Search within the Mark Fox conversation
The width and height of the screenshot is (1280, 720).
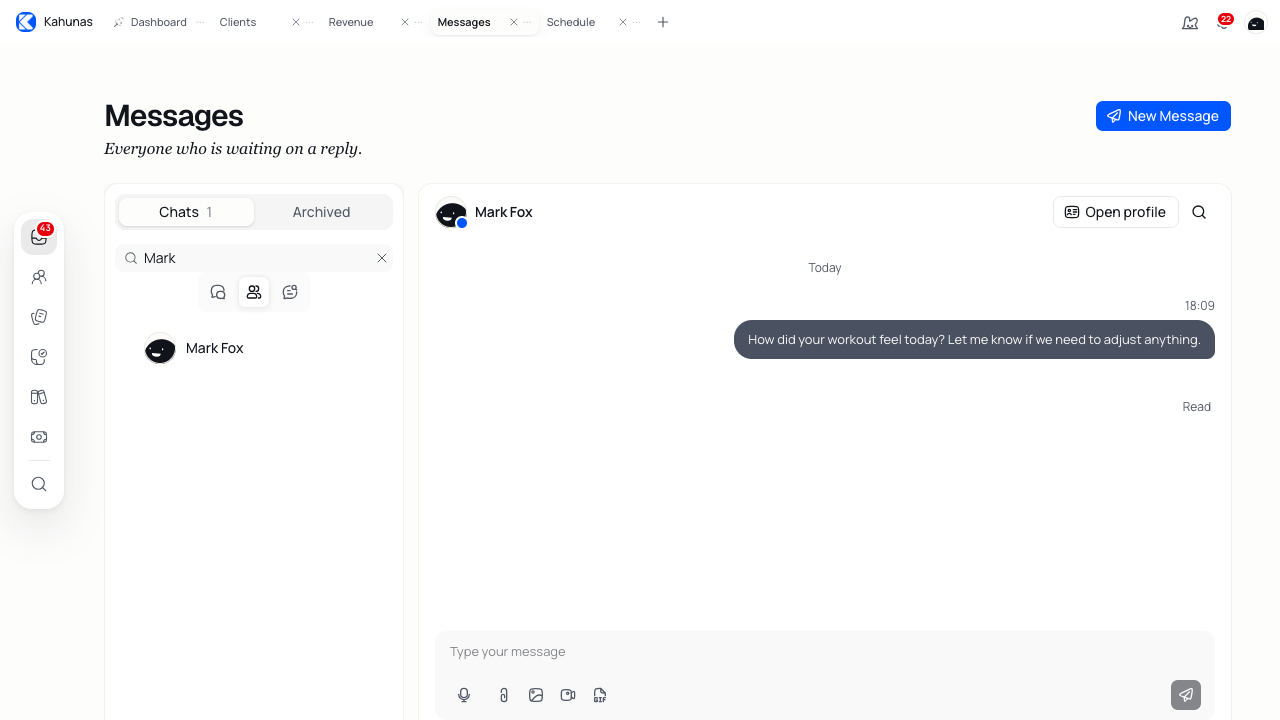1199,212
